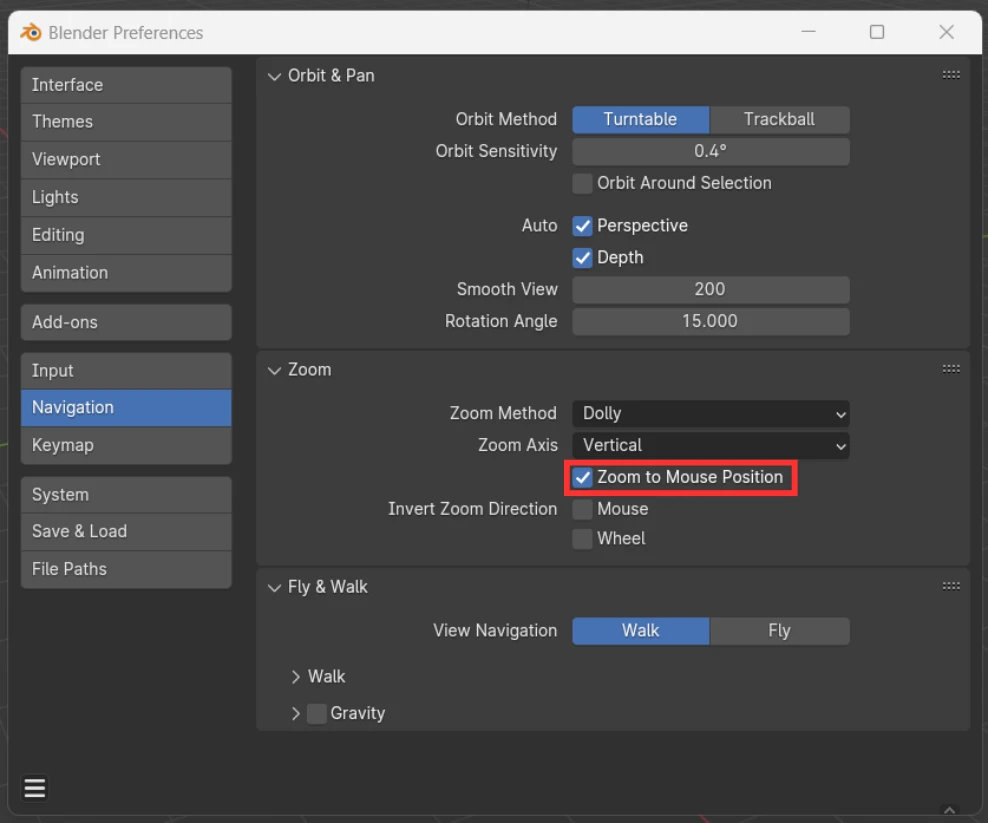The height and width of the screenshot is (823, 988).
Task: Click the Orbit & Pan panel grip dots
Action: pyautogui.click(x=951, y=75)
